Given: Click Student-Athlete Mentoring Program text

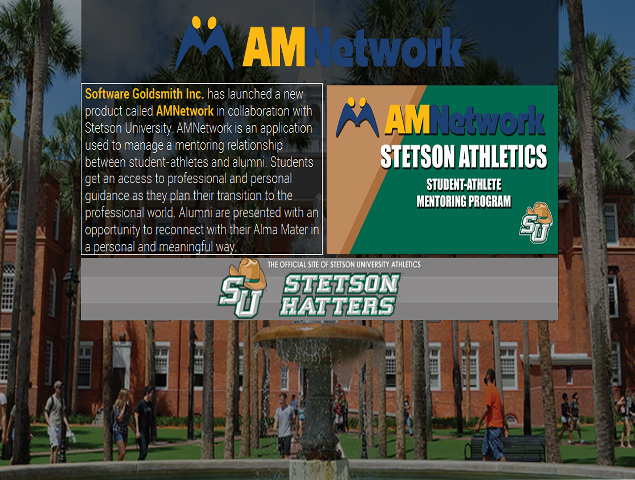Looking at the screenshot, I should pyautogui.click(x=463, y=193).
